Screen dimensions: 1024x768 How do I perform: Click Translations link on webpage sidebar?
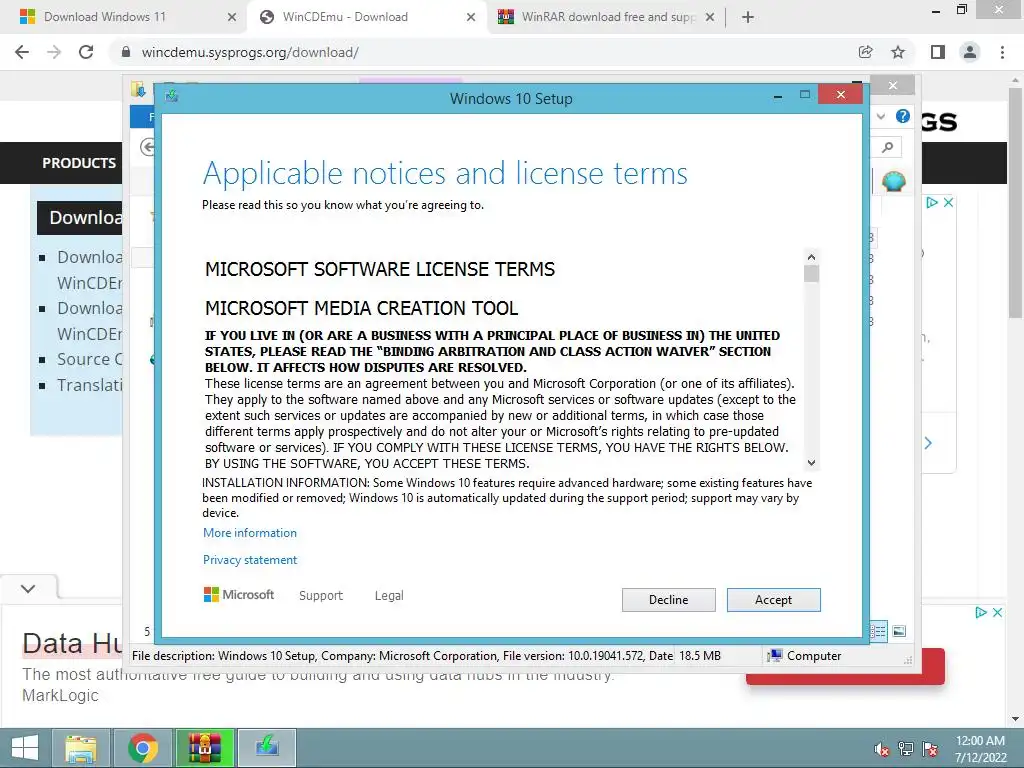point(89,385)
